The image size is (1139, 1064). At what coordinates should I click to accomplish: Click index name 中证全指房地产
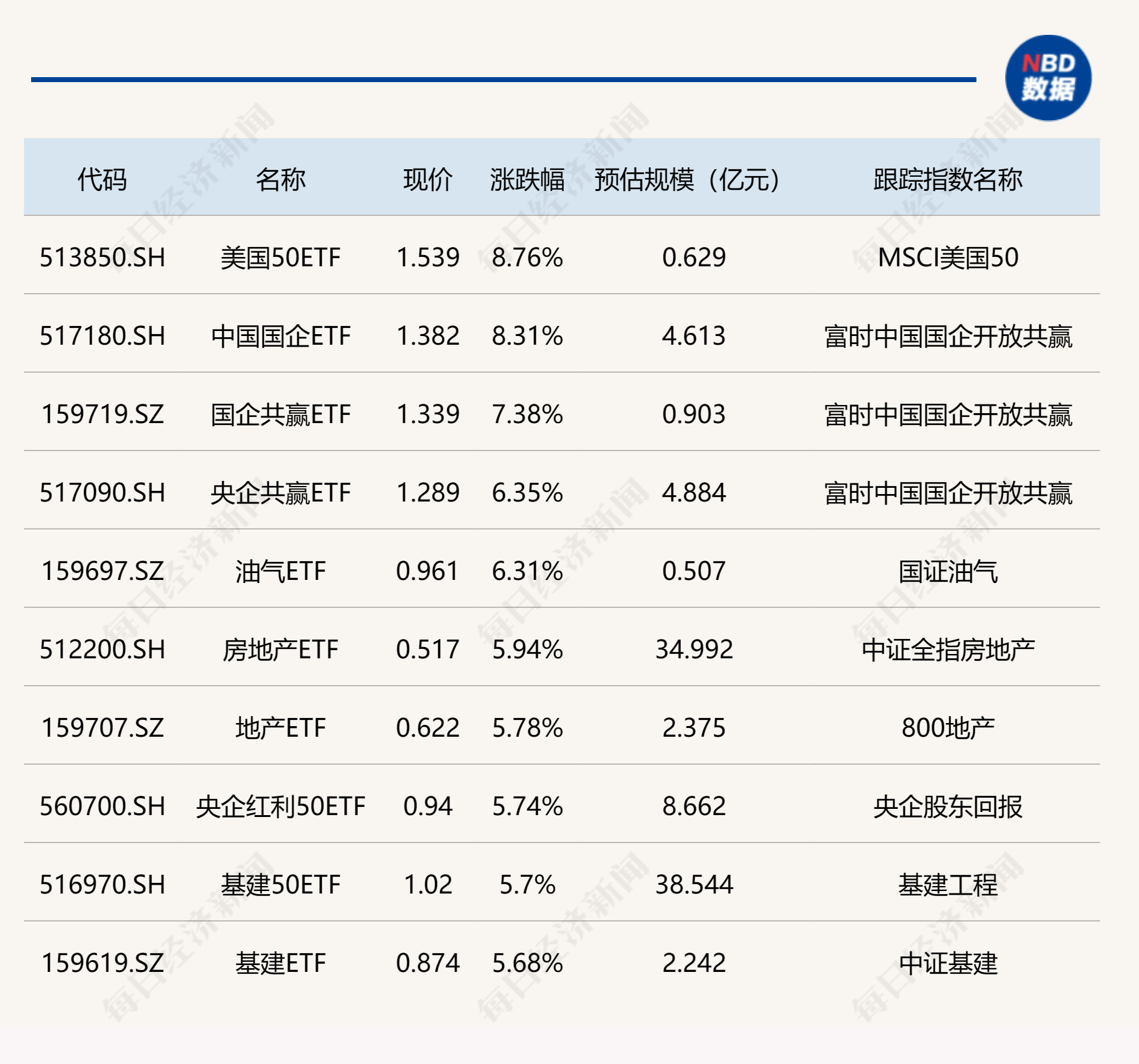click(948, 650)
